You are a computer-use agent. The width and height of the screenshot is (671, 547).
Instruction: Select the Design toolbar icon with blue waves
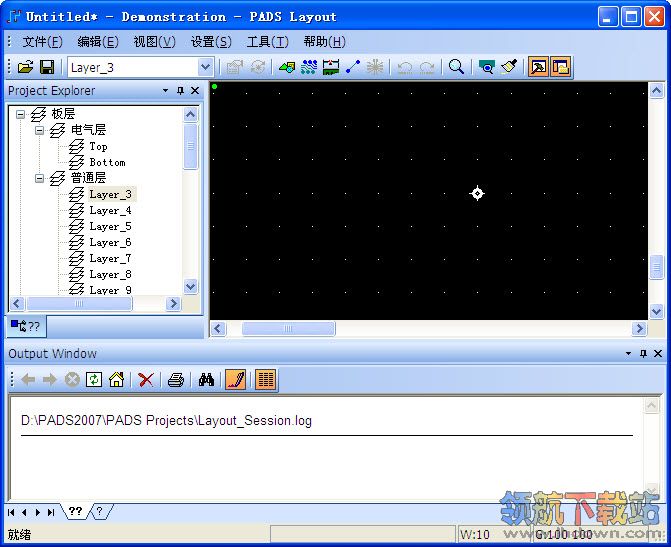pos(309,67)
